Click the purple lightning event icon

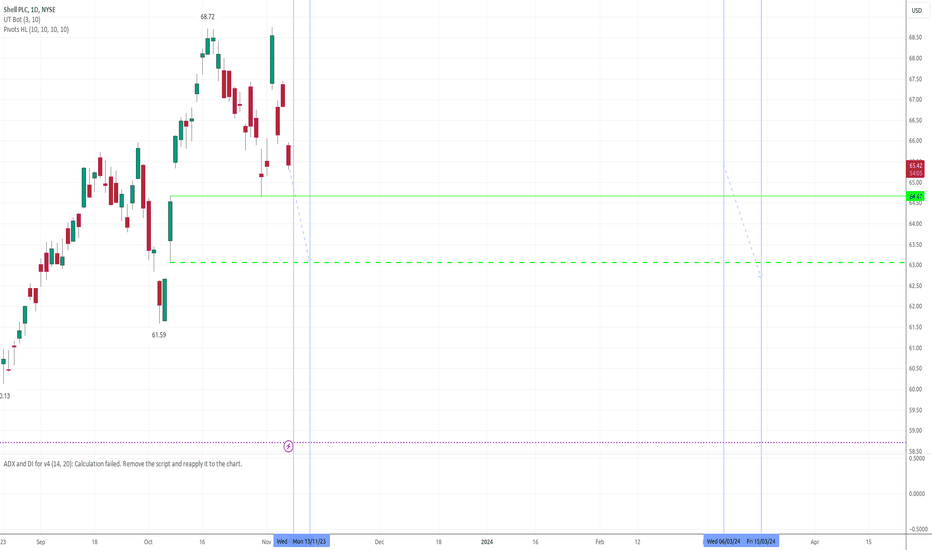coord(288,446)
